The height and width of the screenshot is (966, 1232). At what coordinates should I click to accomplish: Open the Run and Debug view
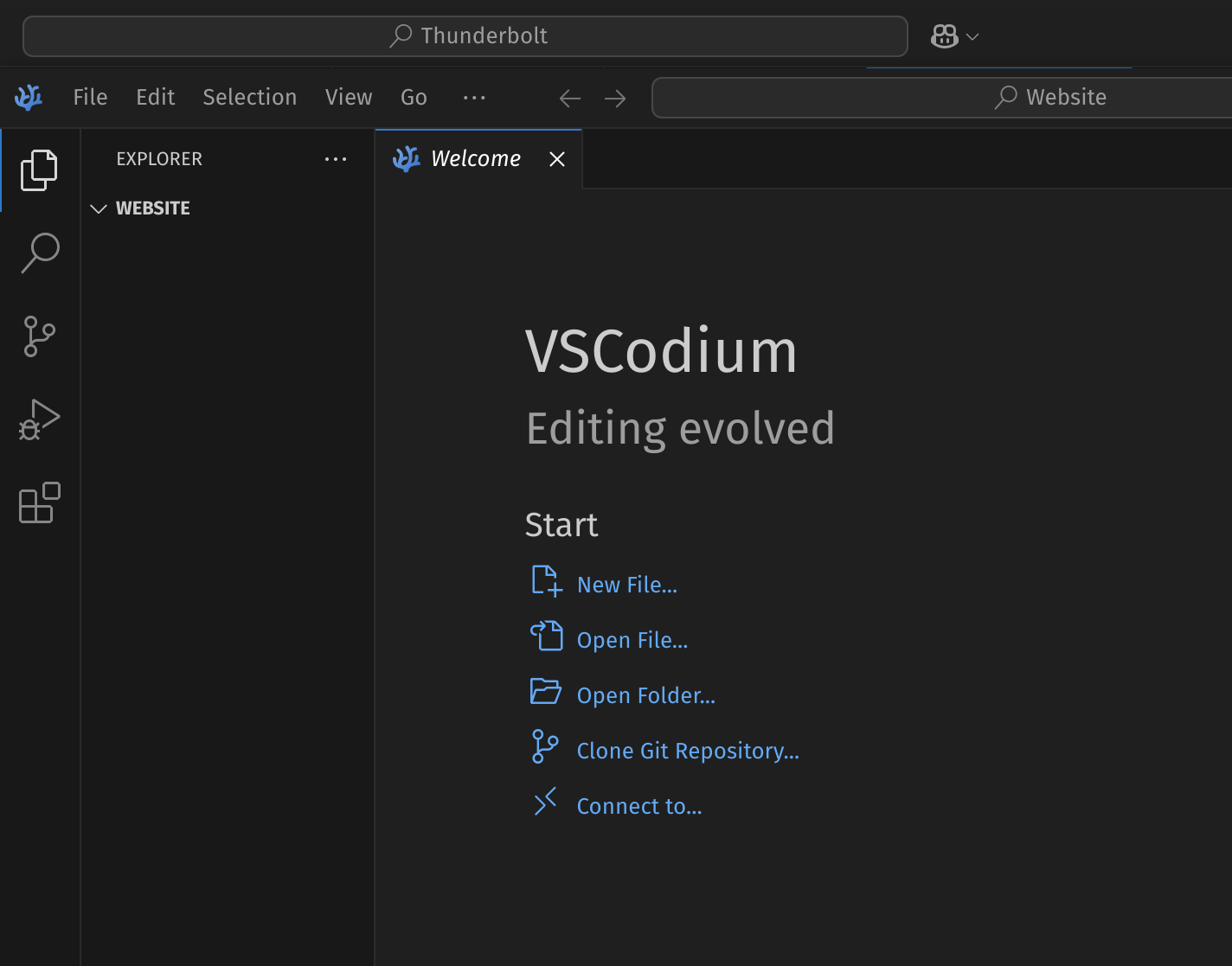39,419
